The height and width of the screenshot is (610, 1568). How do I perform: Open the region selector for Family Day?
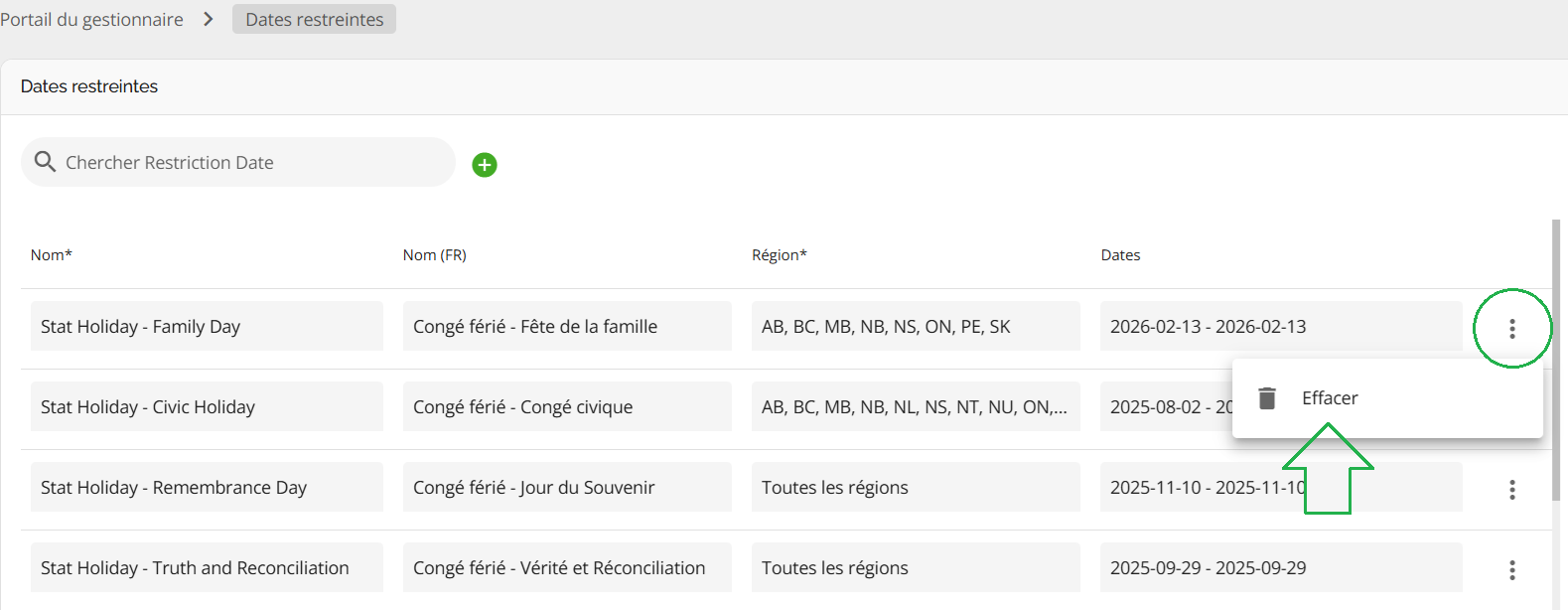[915, 327]
